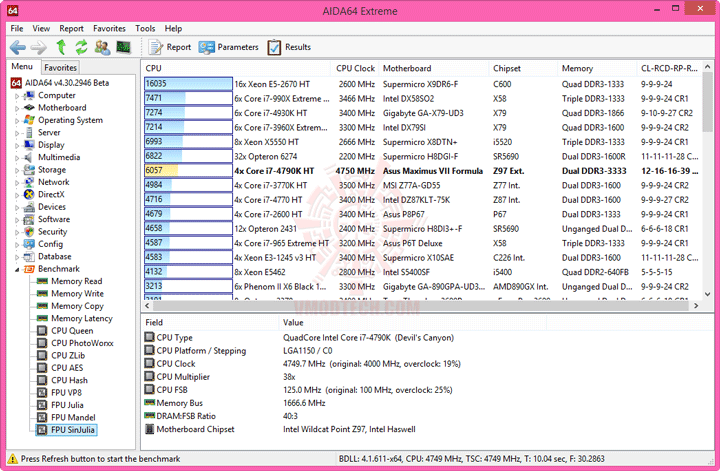Expand the Operating System tree node
The height and width of the screenshot is (471, 720).
[17, 121]
